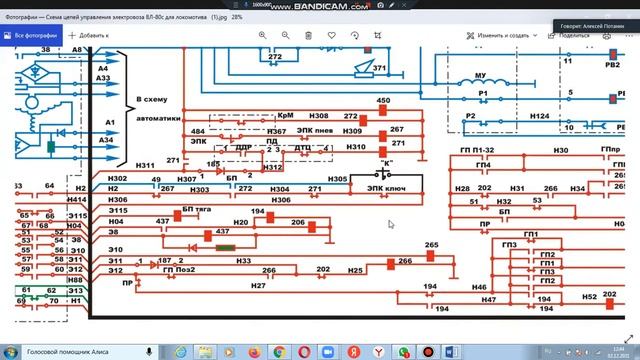Open 'Изменить и создать' dropdown menu
The width and height of the screenshot is (640, 360).
point(502,36)
